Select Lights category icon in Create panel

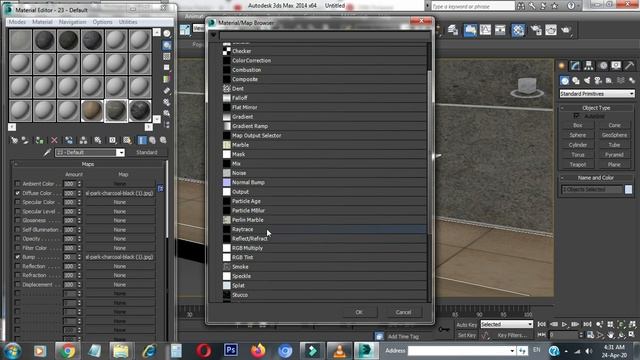pyautogui.click(x=587, y=80)
